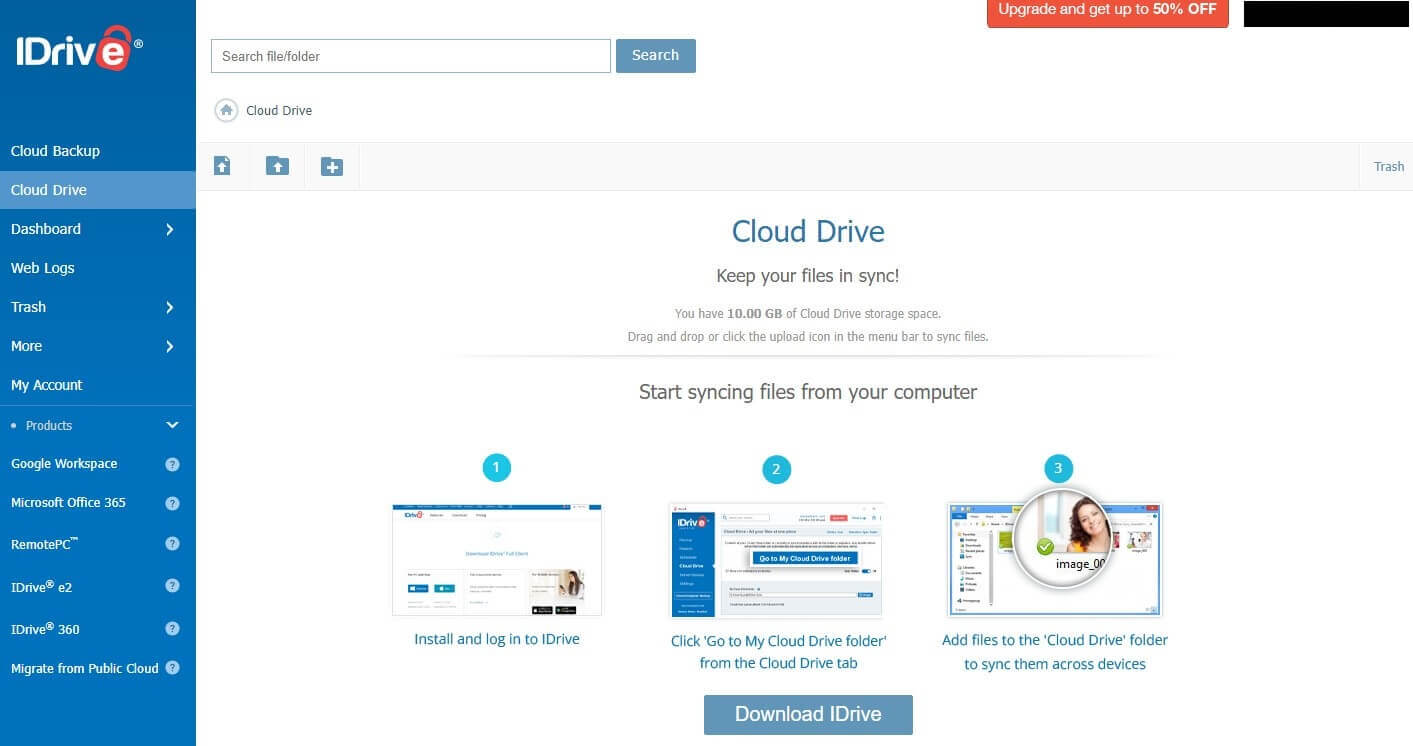Click the Search file/folder input field
The height and width of the screenshot is (746, 1413).
(x=411, y=56)
